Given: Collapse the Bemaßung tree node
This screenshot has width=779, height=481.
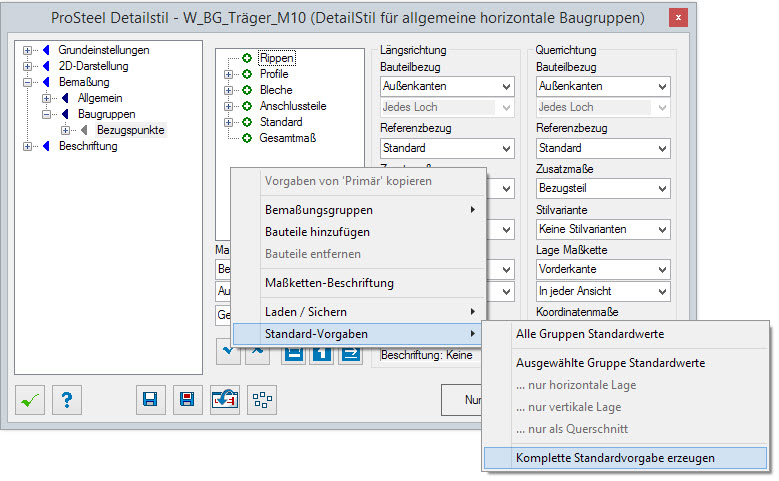Looking at the screenshot, I should point(27,82).
